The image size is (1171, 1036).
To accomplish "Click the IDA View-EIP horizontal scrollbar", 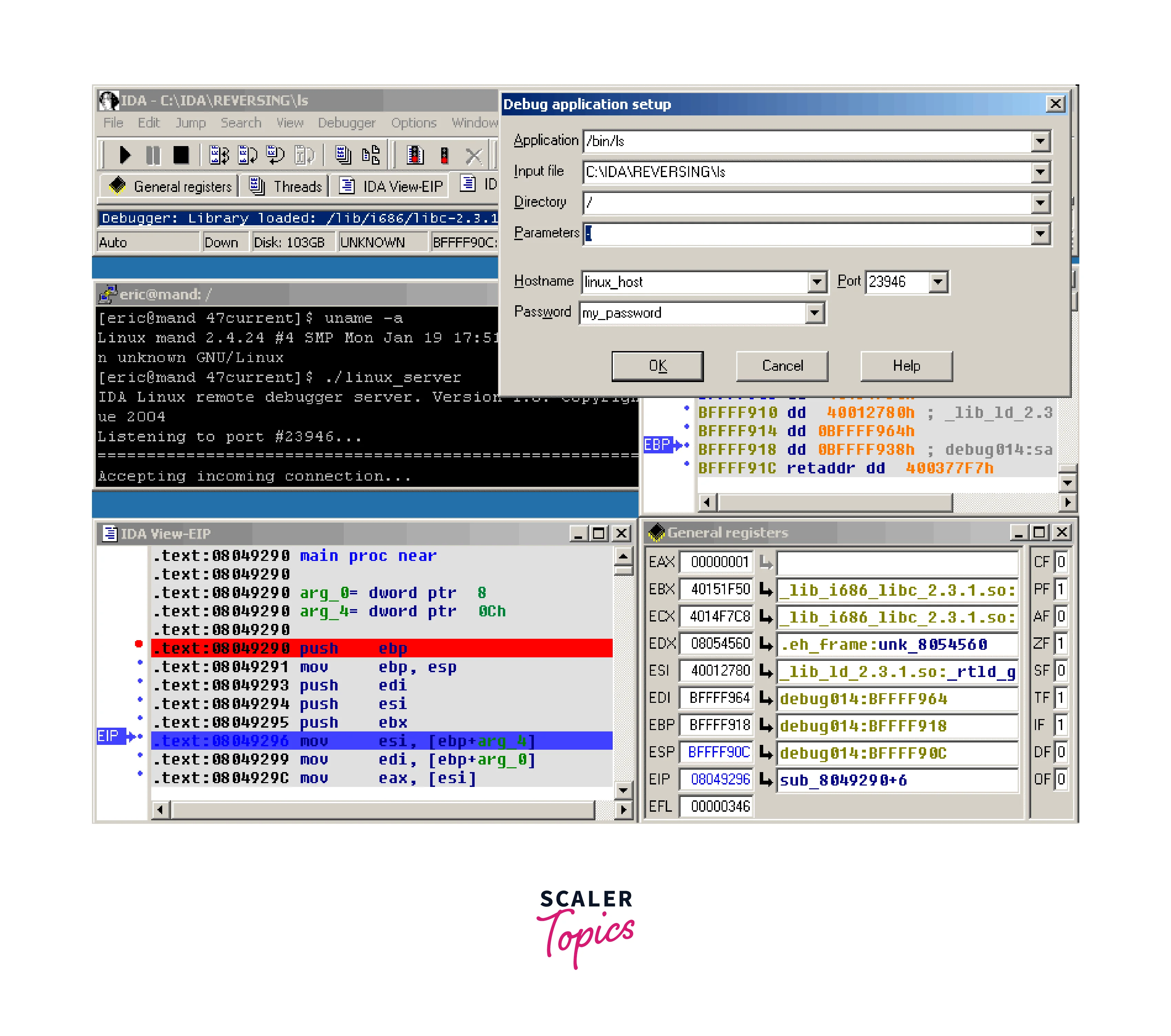I will [x=384, y=810].
